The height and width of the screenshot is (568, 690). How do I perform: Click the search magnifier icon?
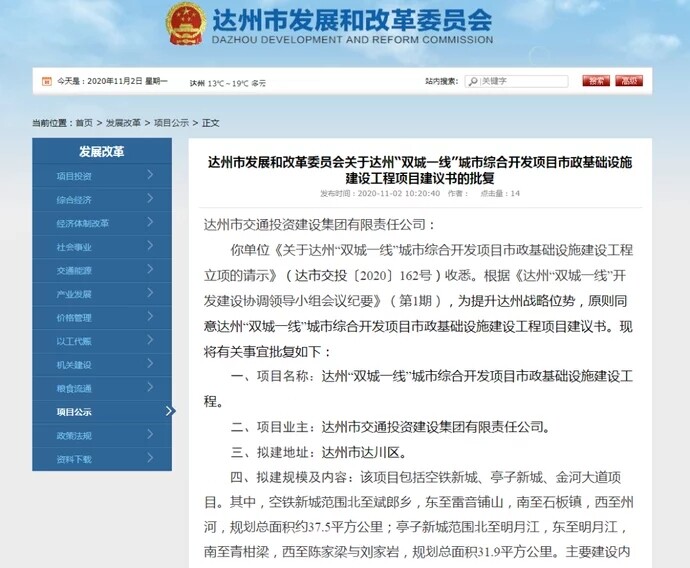pyautogui.click(x=476, y=81)
